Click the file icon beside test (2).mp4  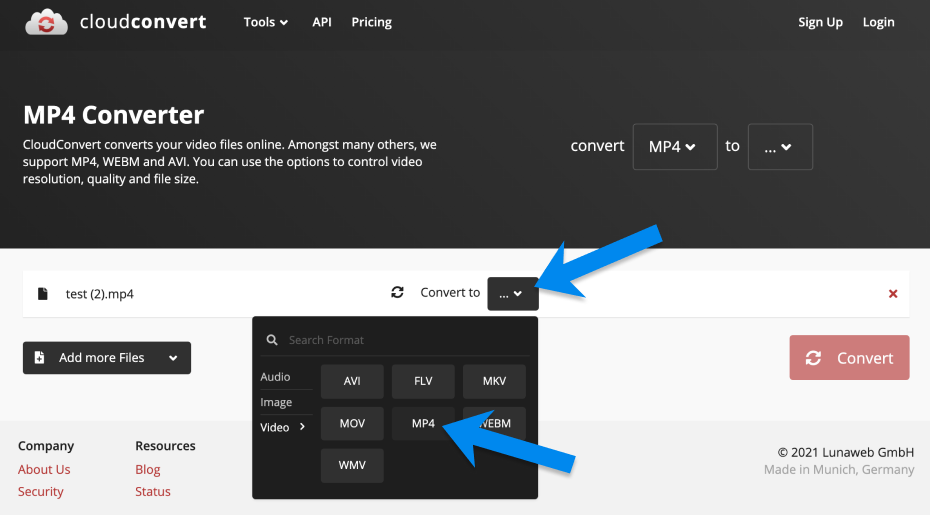point(43,294)
